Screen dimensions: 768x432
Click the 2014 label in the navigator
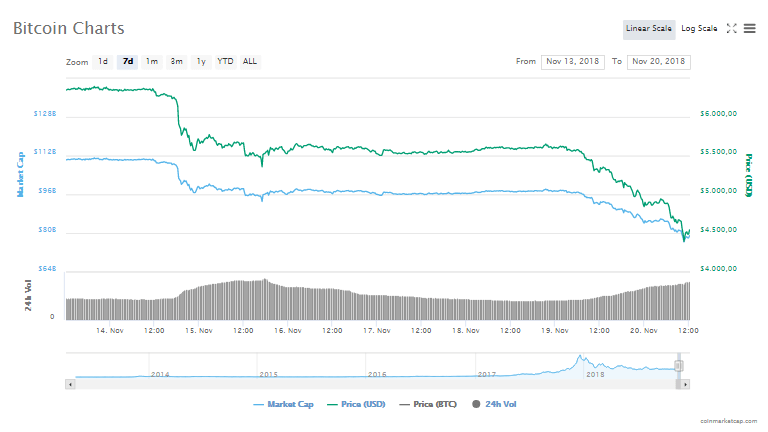click(160, 375)
